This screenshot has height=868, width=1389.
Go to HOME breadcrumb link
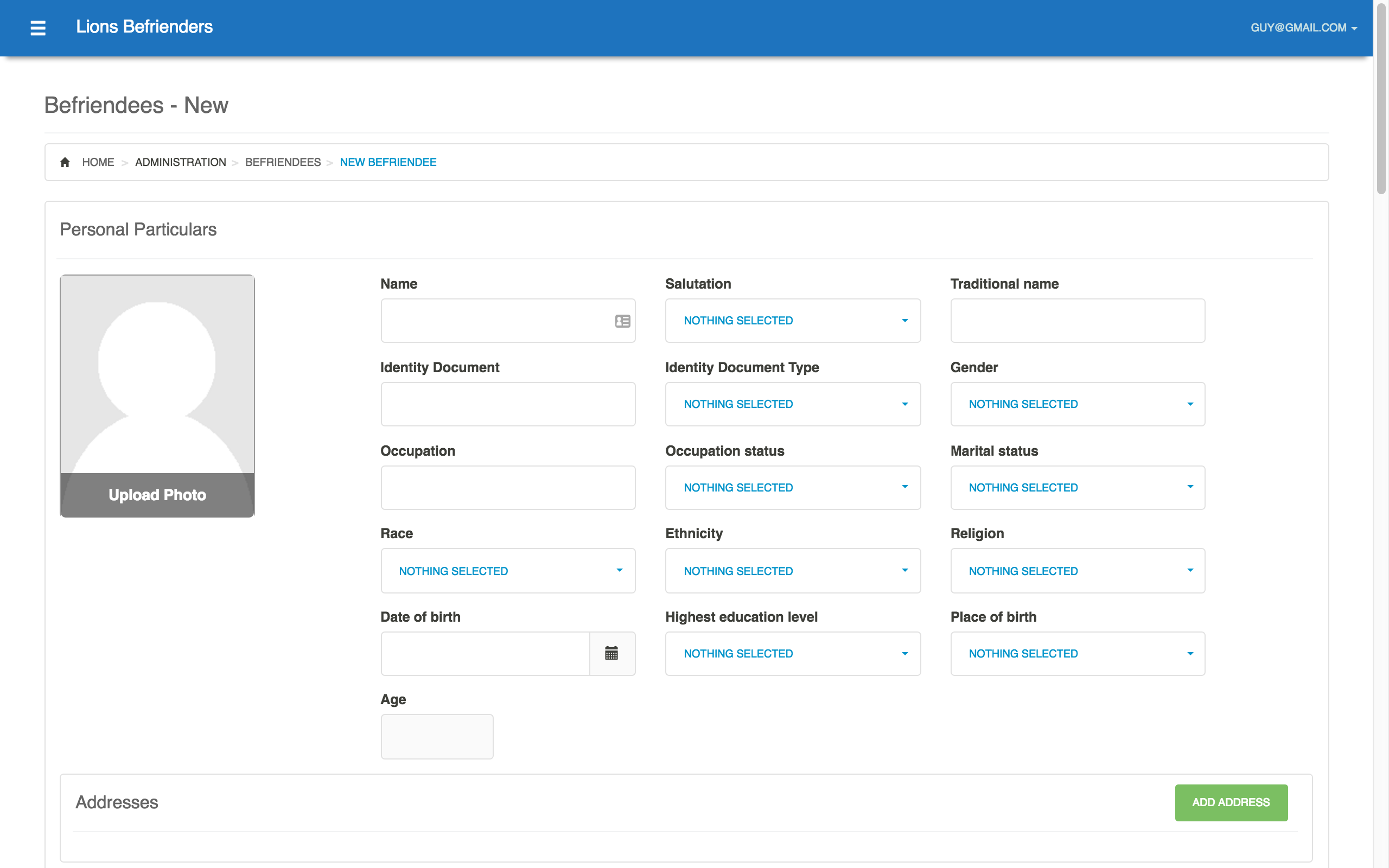[98, 162]
